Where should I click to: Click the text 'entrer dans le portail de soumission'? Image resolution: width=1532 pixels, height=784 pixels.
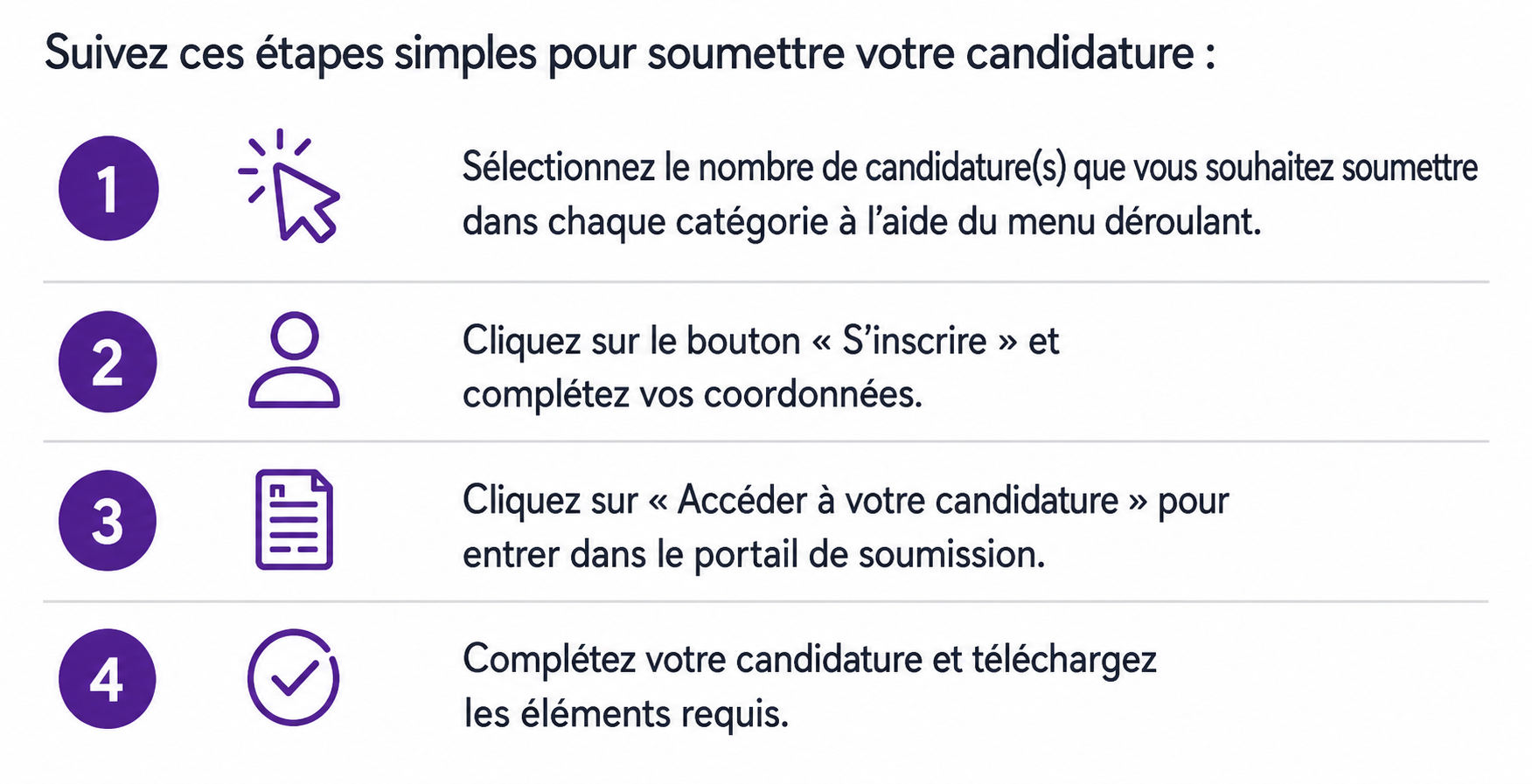(x=754, y=555)
